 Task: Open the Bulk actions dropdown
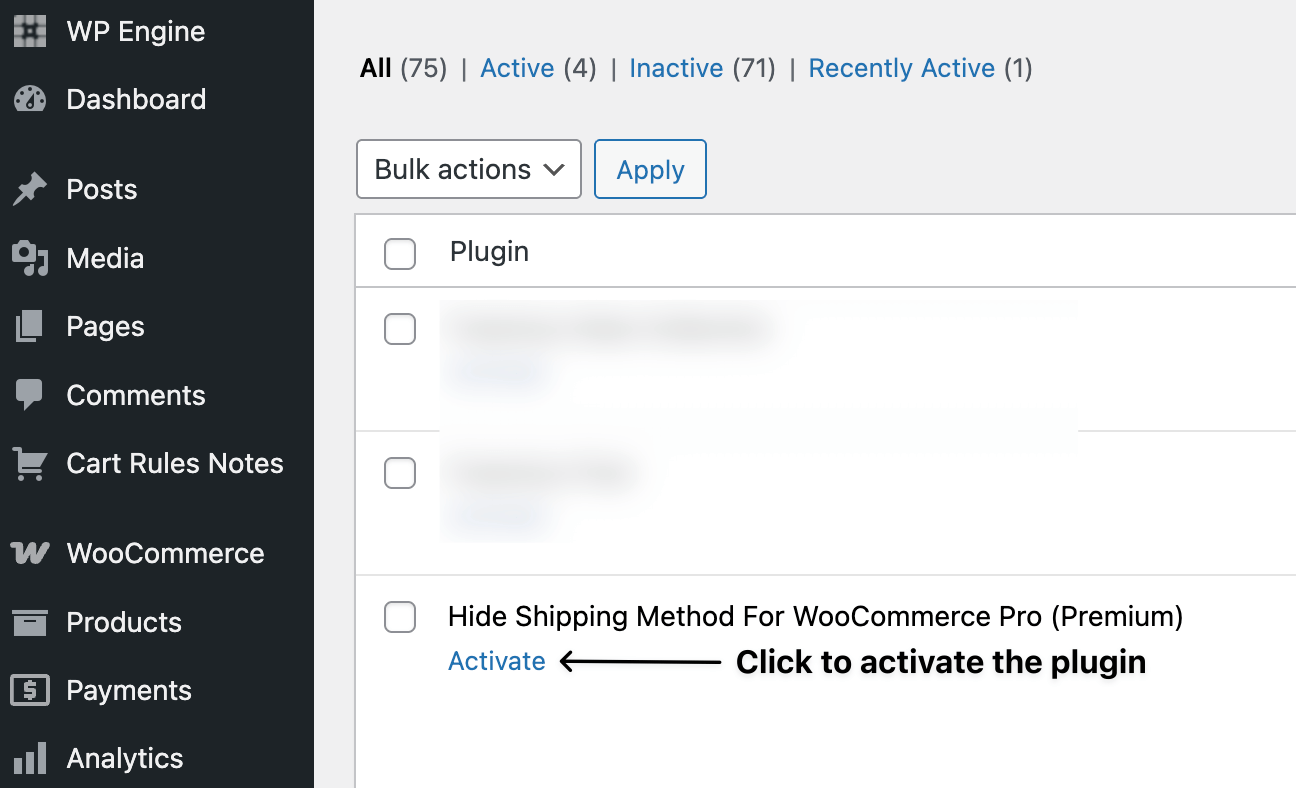point(468,169)
